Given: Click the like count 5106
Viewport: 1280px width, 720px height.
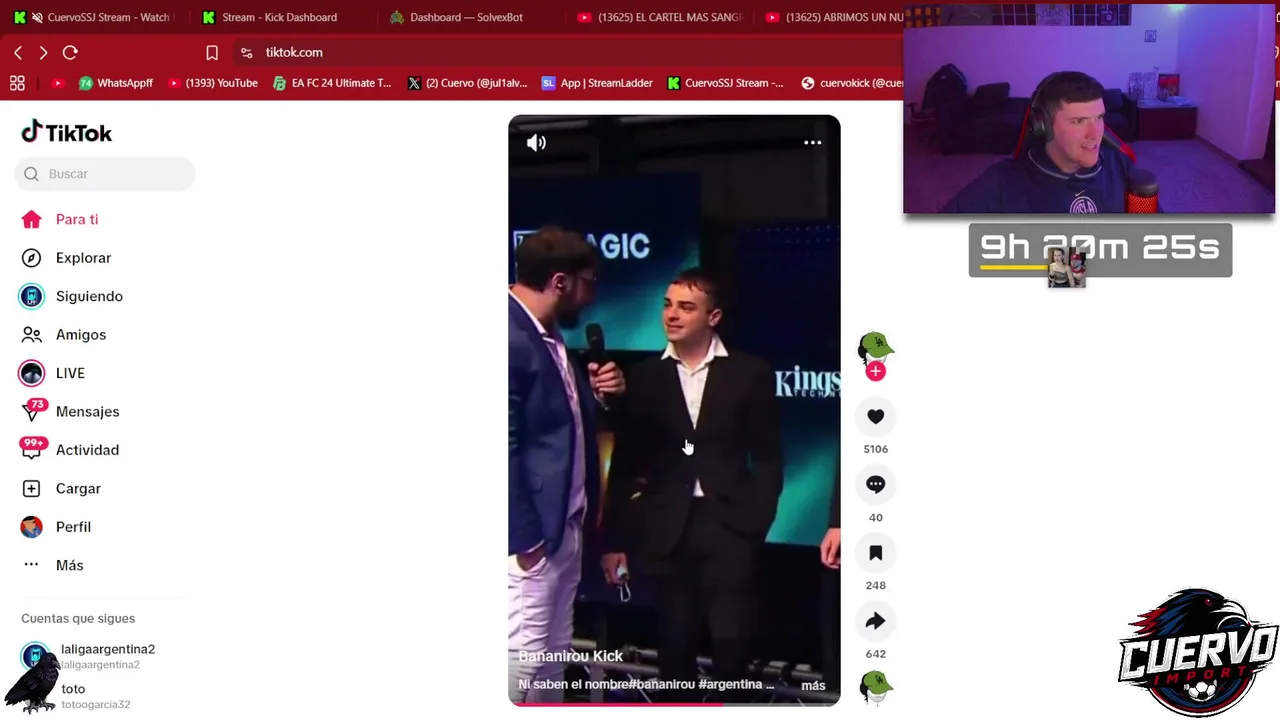Looking at the screenshot, I should tap(876, 449).
